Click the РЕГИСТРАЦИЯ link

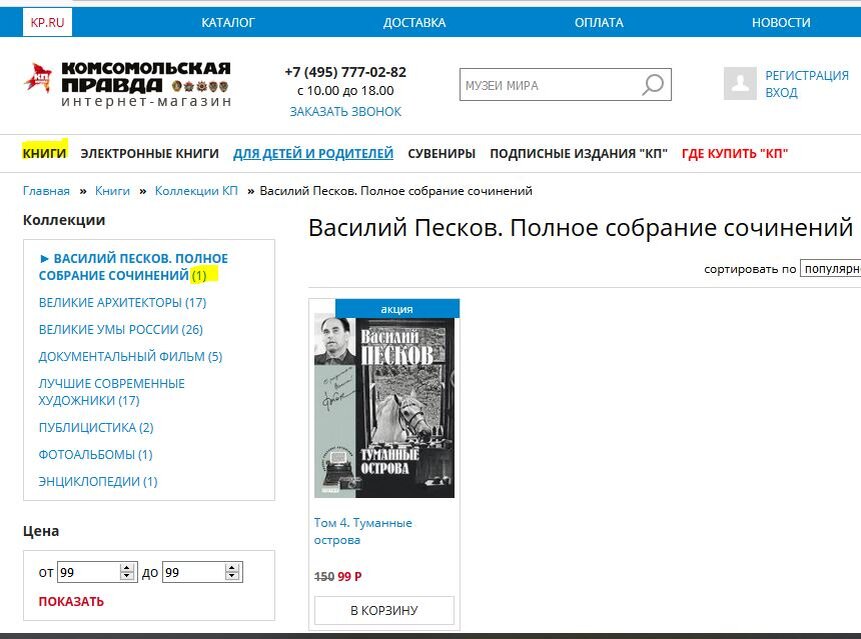pos(807,75)
